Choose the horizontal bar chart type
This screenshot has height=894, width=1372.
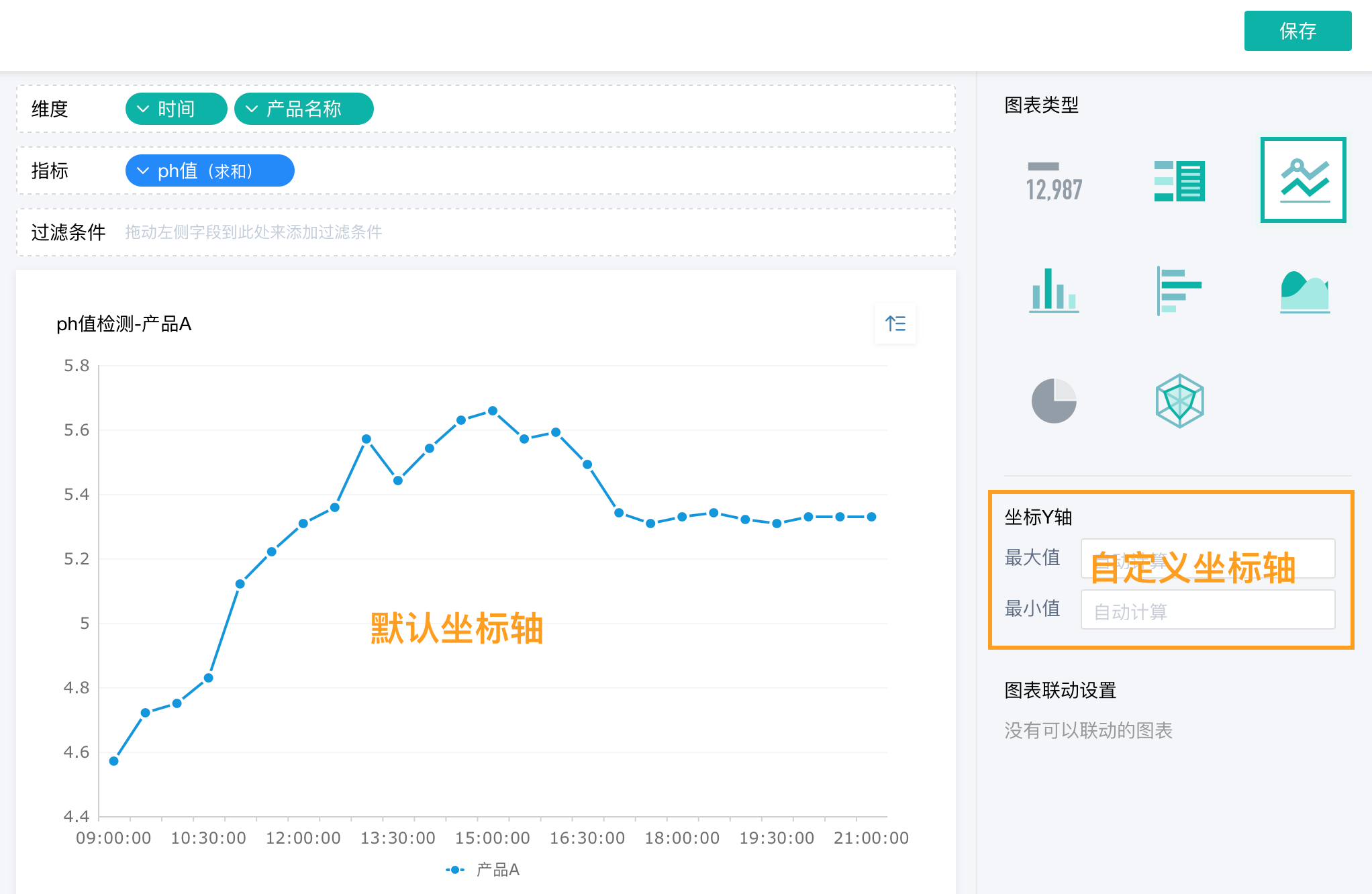[1179, 290]
